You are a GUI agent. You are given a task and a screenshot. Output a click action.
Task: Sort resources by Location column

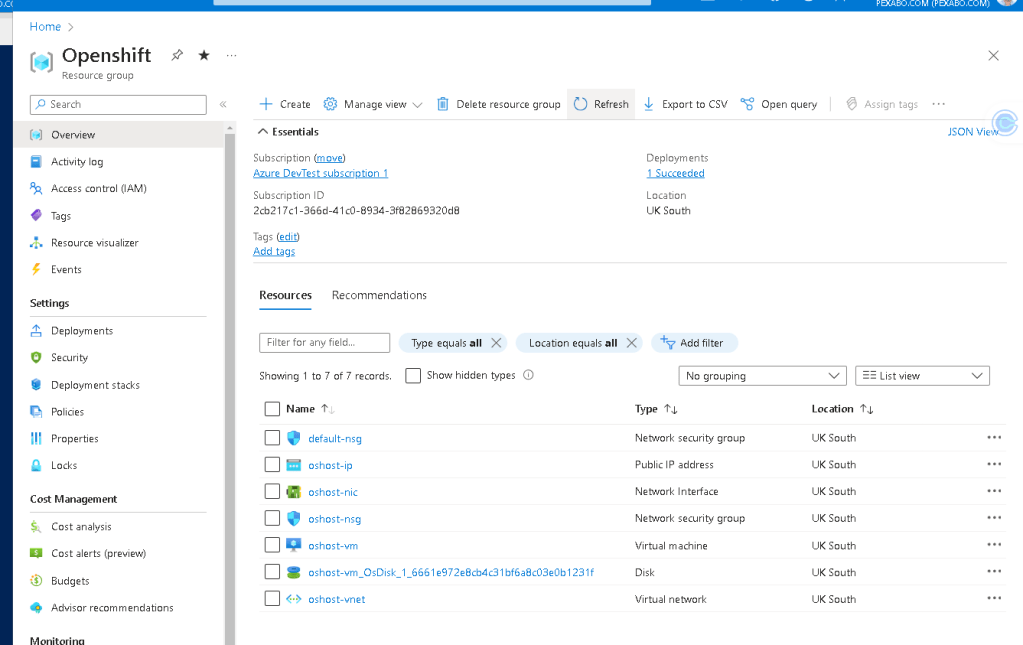click(x=842, y=409)
